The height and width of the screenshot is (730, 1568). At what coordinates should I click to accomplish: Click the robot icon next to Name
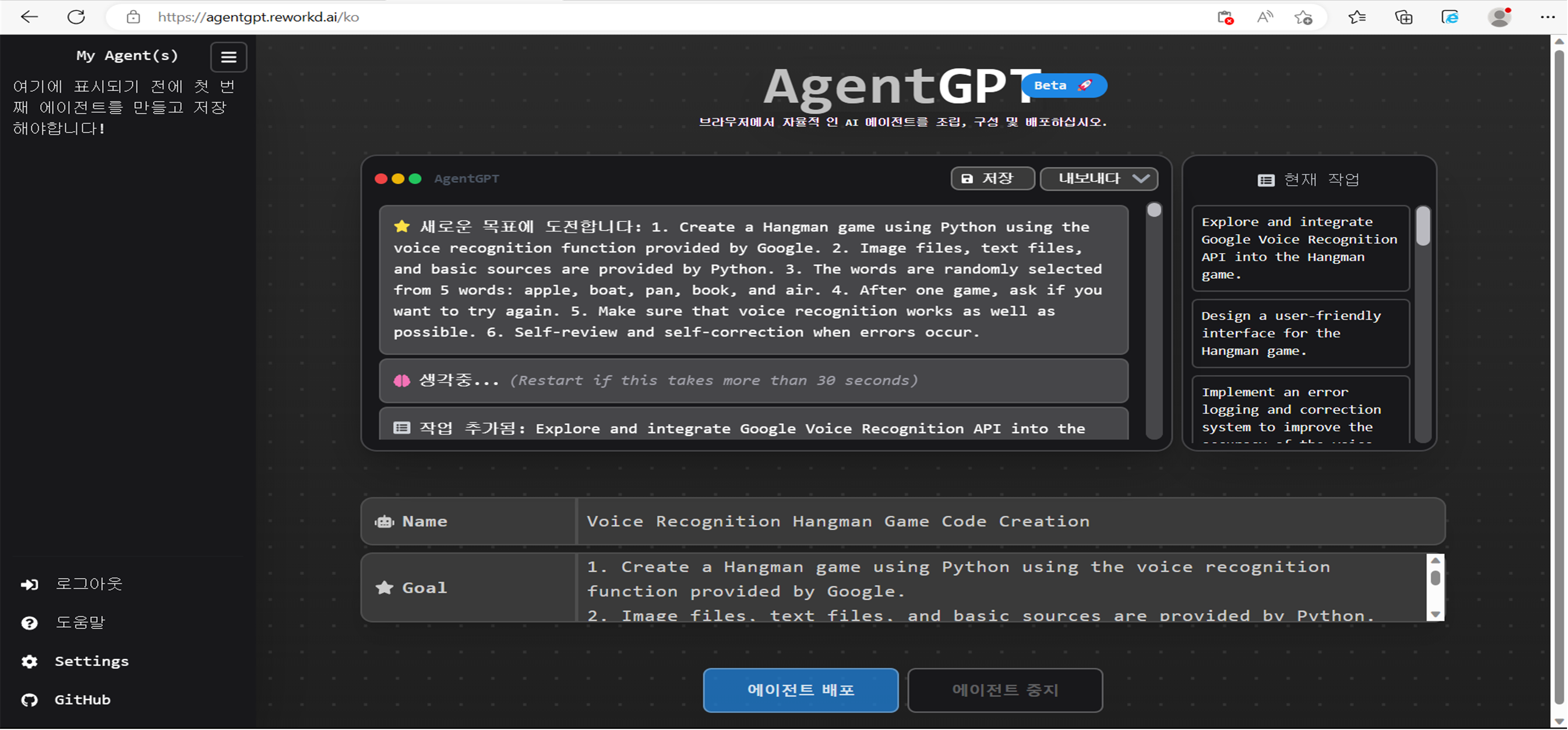tap(384, 522)
